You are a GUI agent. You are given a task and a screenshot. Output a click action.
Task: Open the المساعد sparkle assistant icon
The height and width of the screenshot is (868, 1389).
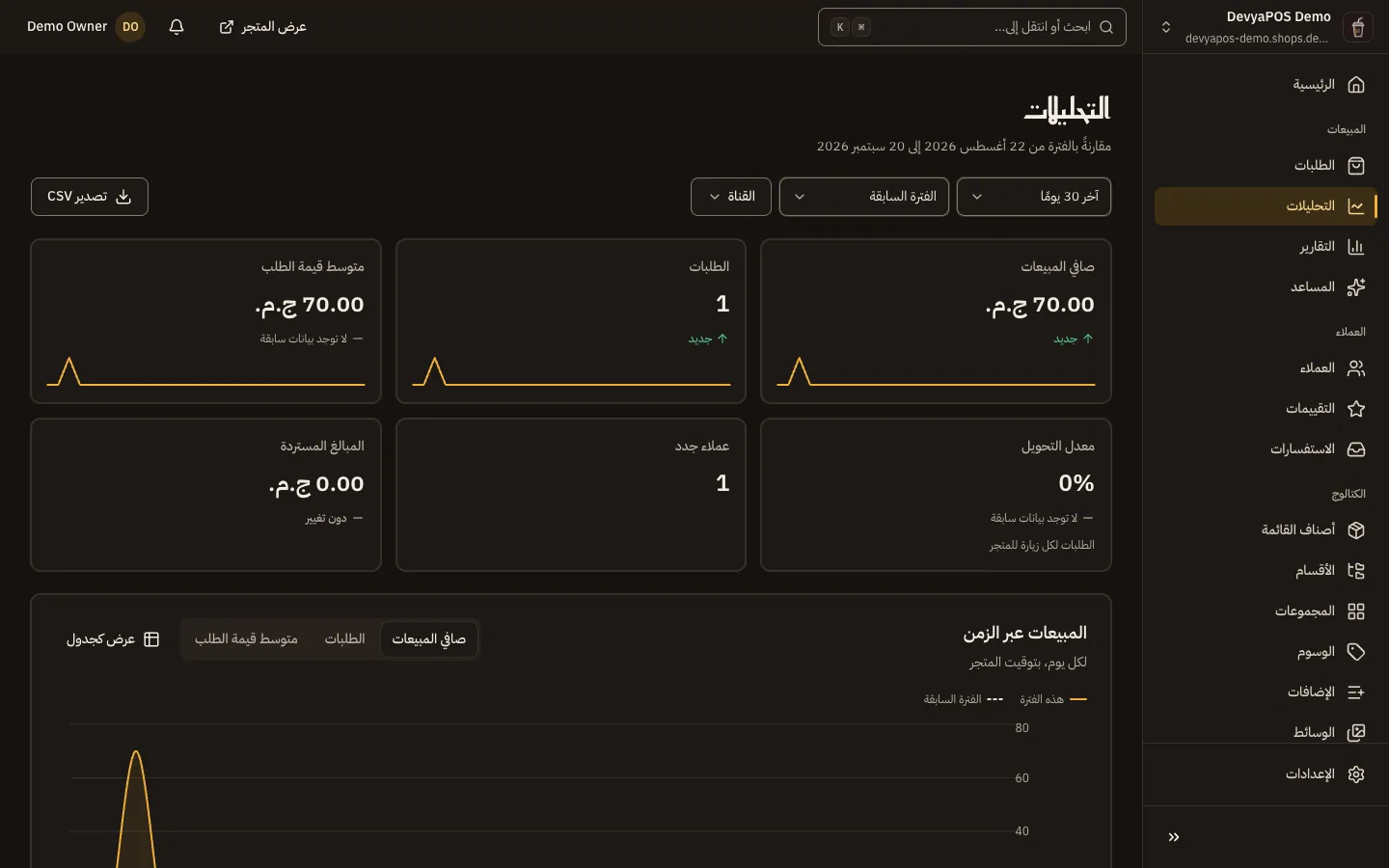coord(1356,287)
